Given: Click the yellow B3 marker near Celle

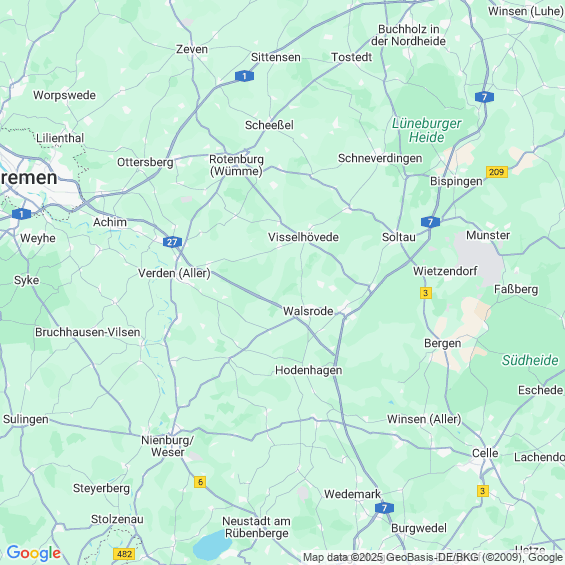Looking at the screenshot, I should [483, 491].
